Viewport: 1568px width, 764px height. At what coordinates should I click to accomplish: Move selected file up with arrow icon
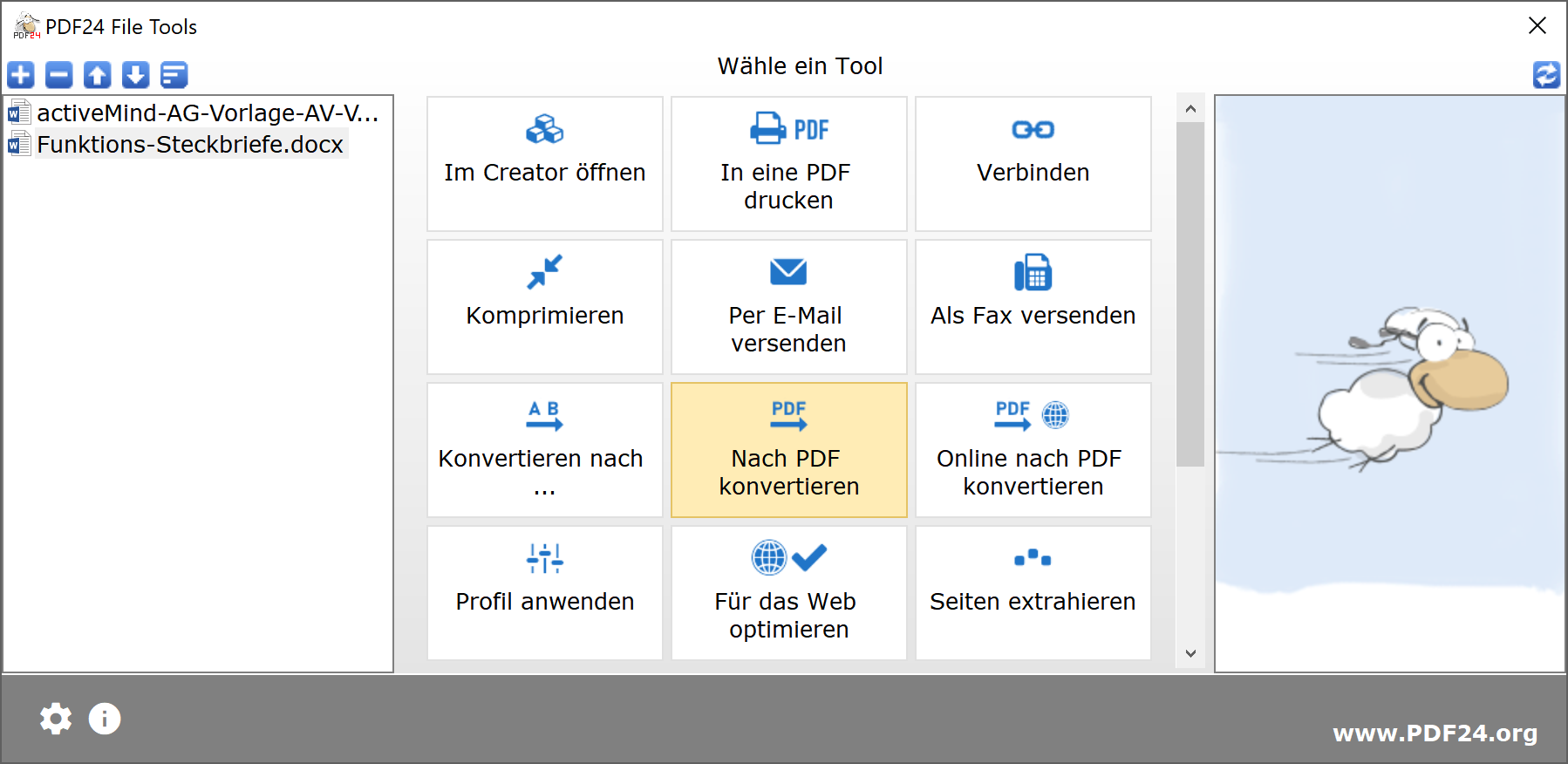click(98, 75)
